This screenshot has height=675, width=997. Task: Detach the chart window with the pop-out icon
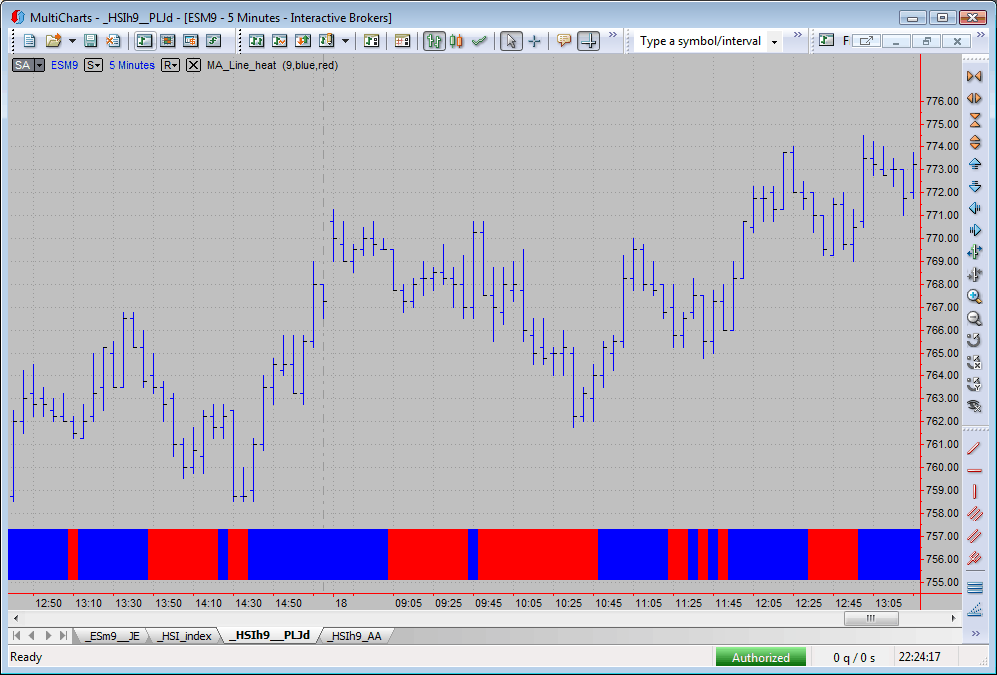pyautogui.click(x=866, y=41)
